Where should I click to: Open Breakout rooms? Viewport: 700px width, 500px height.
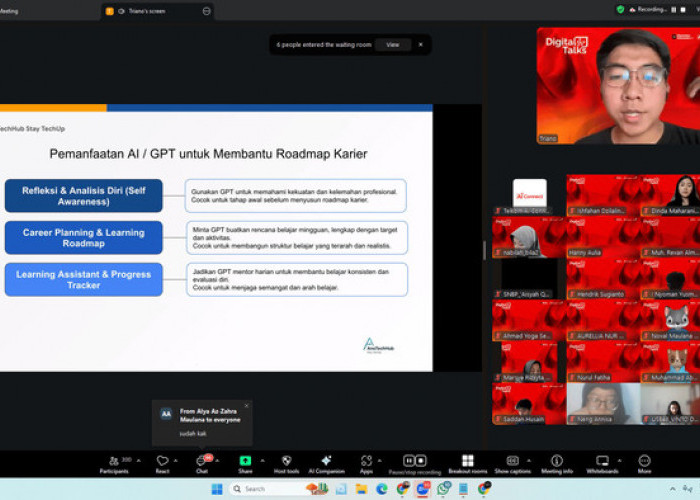[x=467, y=461]
